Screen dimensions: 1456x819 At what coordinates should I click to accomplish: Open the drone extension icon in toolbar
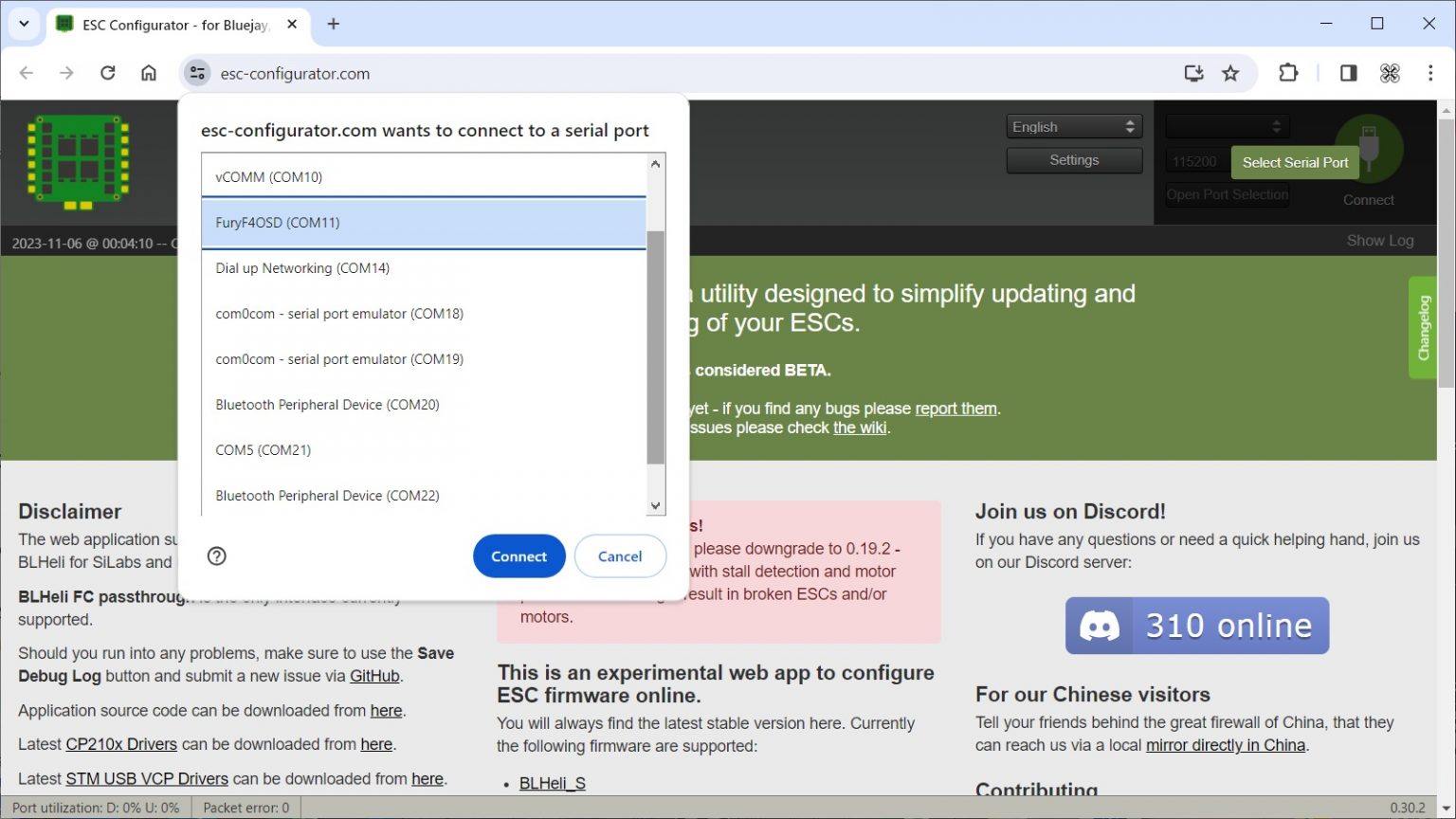[1390, 73]
